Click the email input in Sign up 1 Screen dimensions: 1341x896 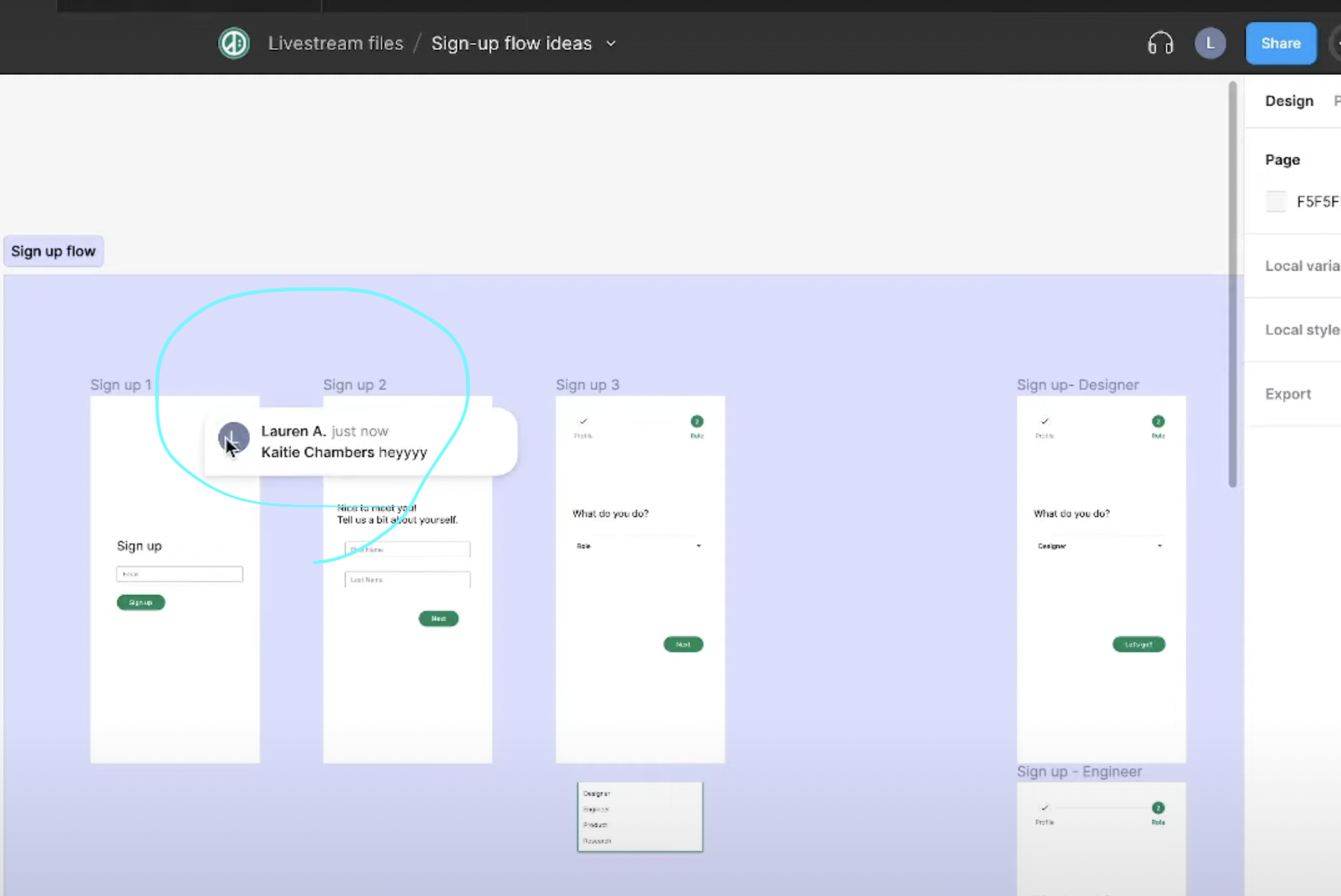[179, 574]
